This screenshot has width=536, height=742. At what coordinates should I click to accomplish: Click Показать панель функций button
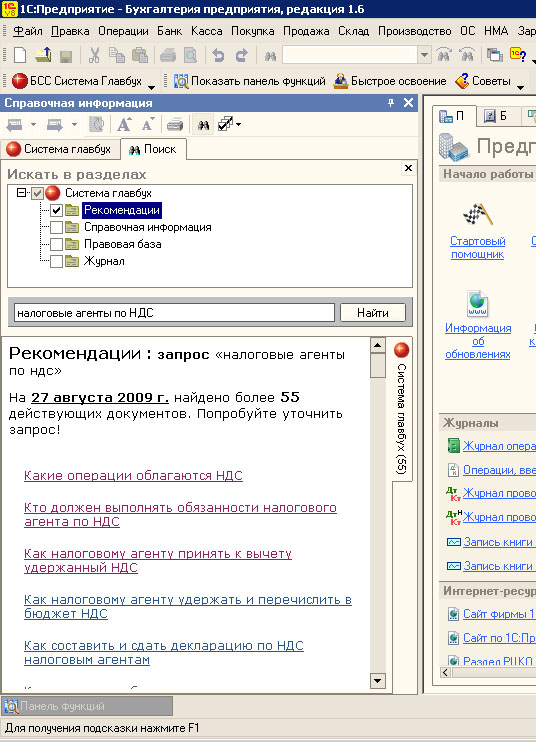(x=250, y=81)
